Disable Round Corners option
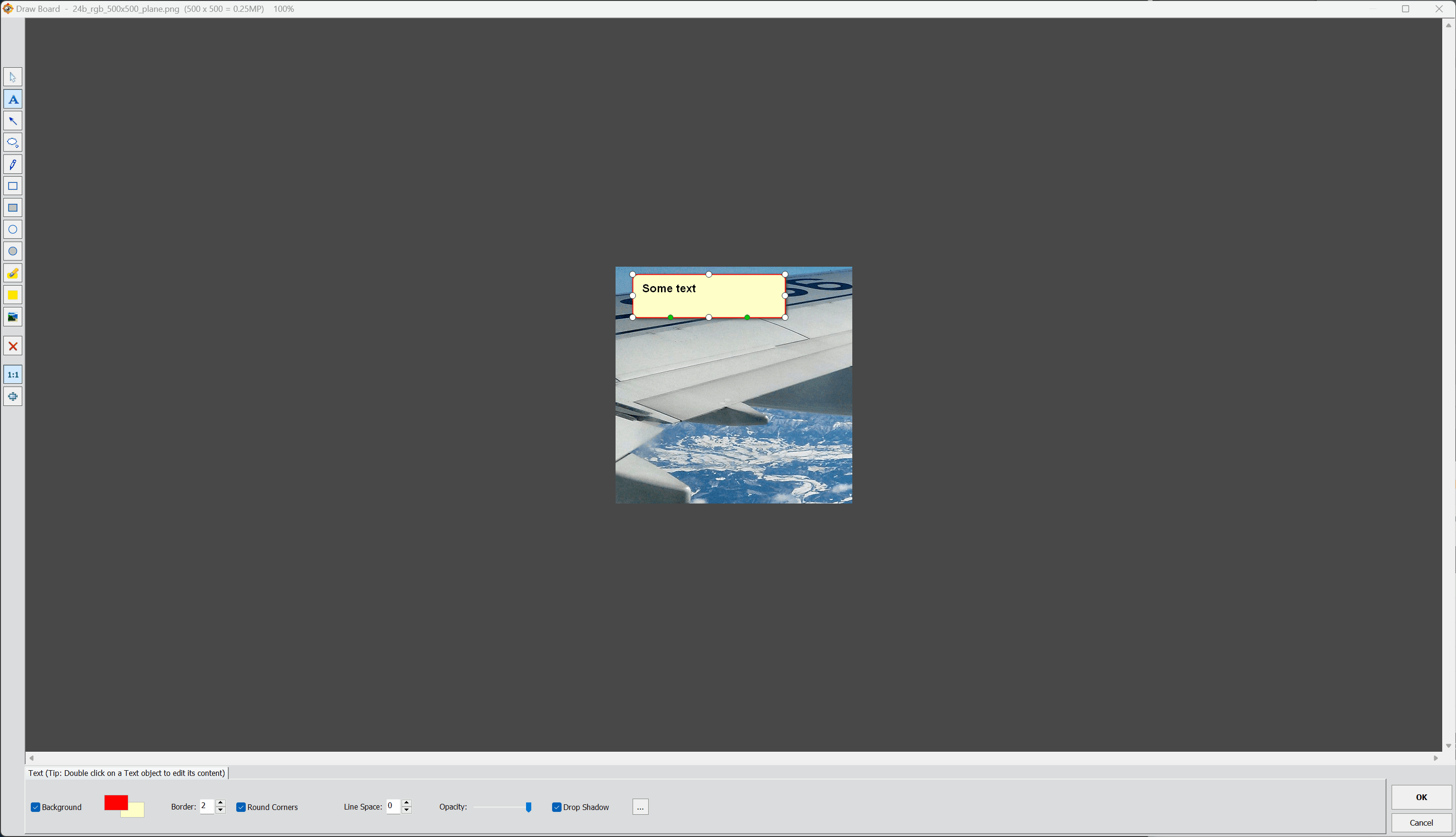The image size is (1456, 837). (x=241, y=807)
